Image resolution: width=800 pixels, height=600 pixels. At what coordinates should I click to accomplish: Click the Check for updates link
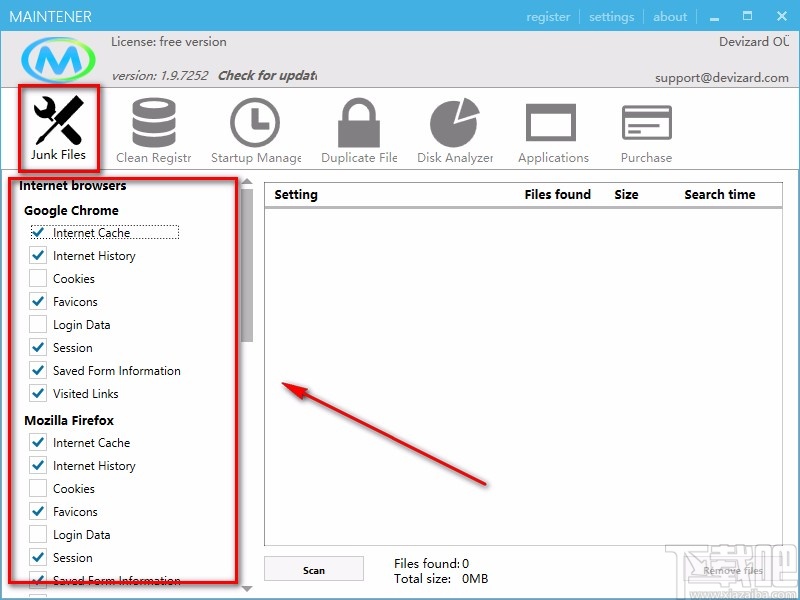tap(267, 76)
